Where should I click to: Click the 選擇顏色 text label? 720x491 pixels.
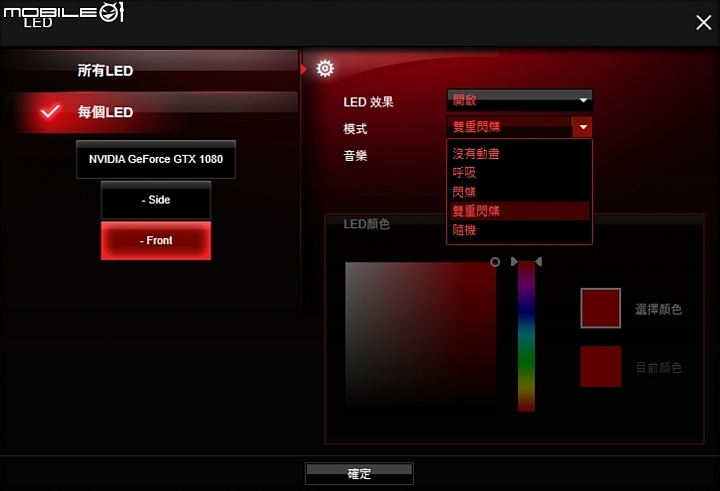point(658,309)
